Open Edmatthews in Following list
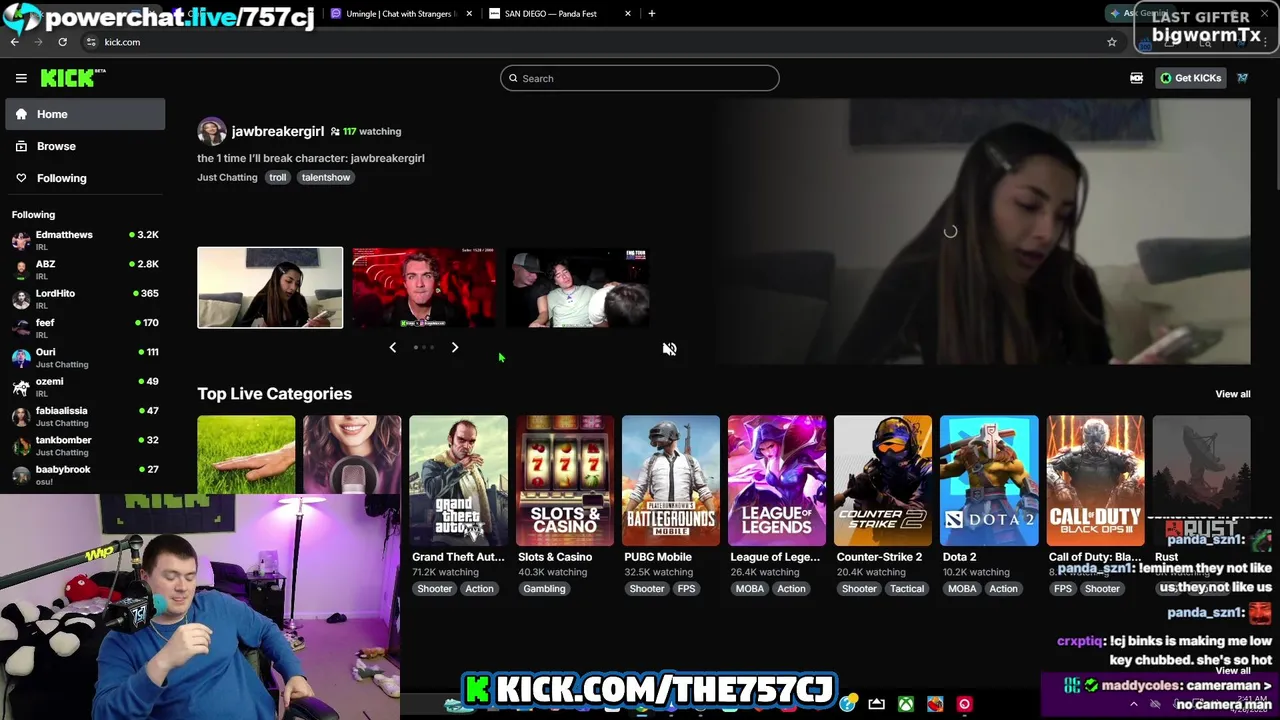This screenshot has height=720, width=1280. pos(85,240)
